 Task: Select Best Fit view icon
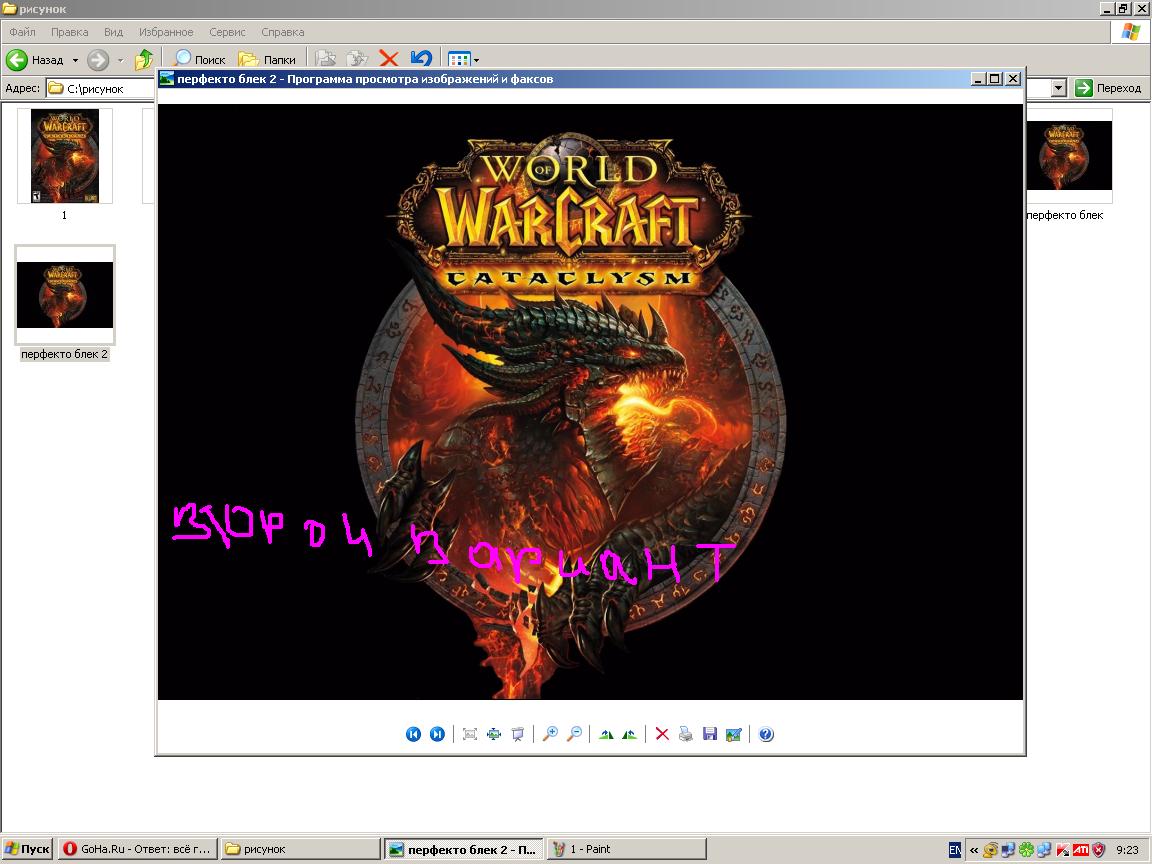tap(470, 734)
